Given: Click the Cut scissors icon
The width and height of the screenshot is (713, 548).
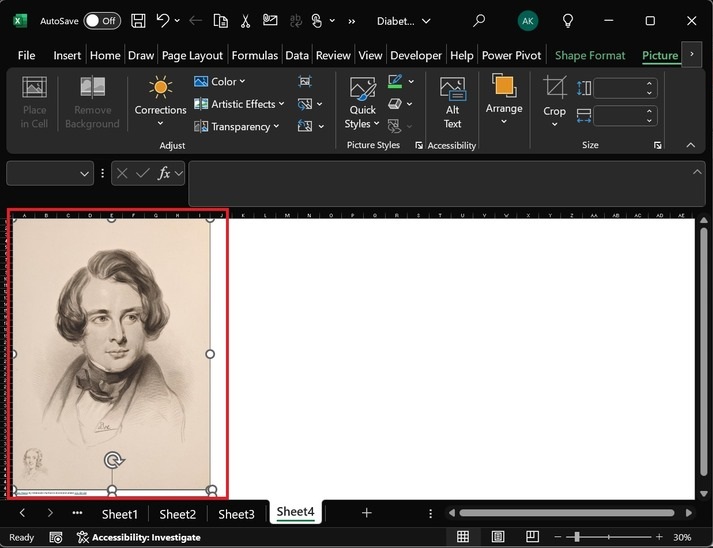Looking at the screenshot, I should click(x=247, y=20).
